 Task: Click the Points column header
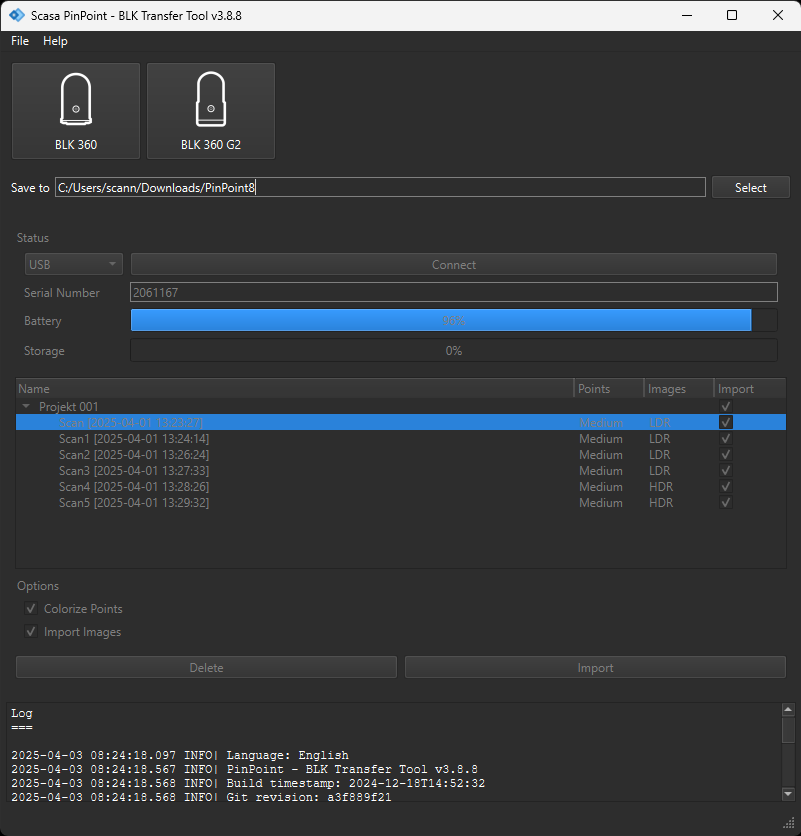(x=609, y=389)
